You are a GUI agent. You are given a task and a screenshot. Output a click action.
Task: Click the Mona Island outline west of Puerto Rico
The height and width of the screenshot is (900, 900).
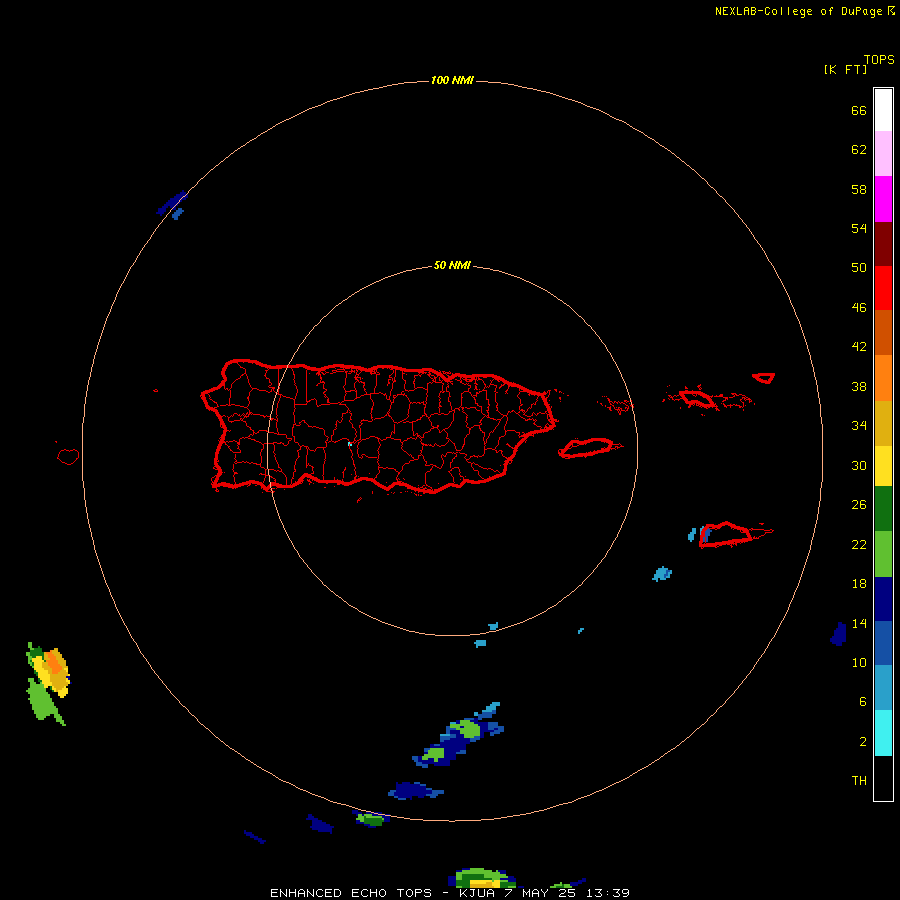(x=68, y=456)
